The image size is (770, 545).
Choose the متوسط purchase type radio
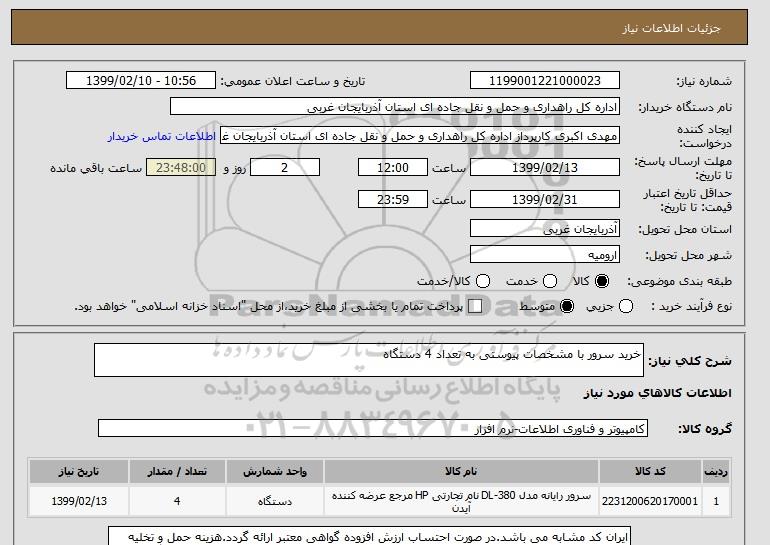pos(567,306)
